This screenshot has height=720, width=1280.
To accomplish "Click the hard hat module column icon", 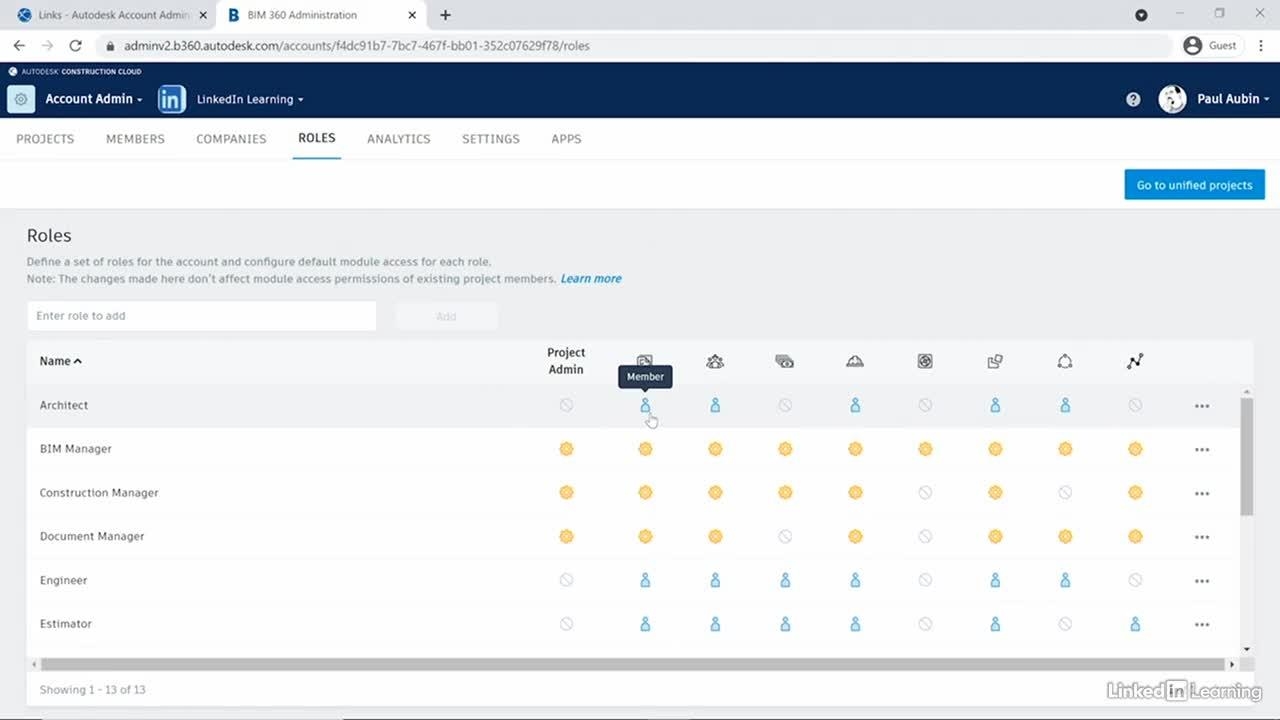I will coord(855,361).
